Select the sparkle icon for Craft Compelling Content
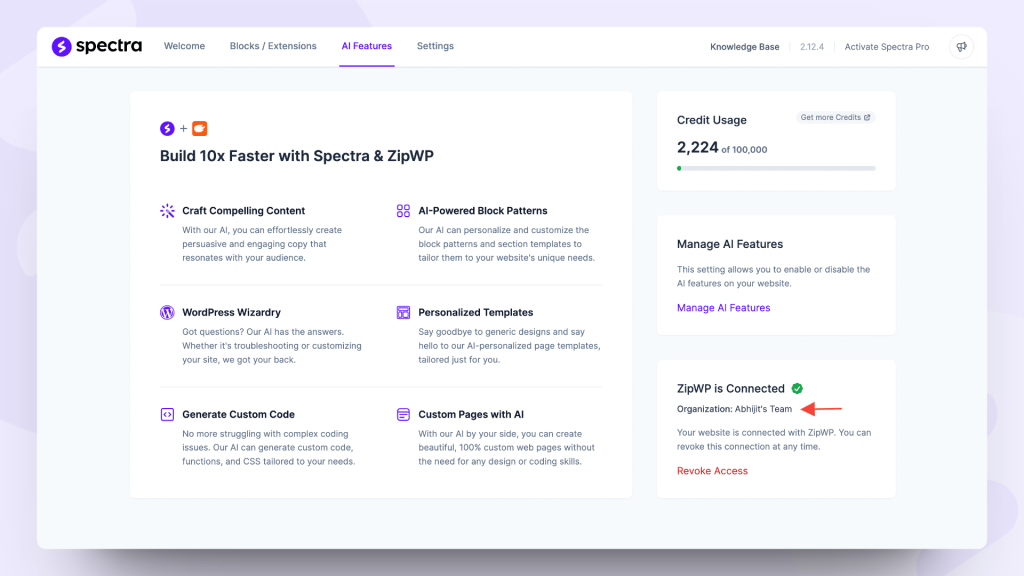Screen dimensions: 1024x576 tap(166, 211)
